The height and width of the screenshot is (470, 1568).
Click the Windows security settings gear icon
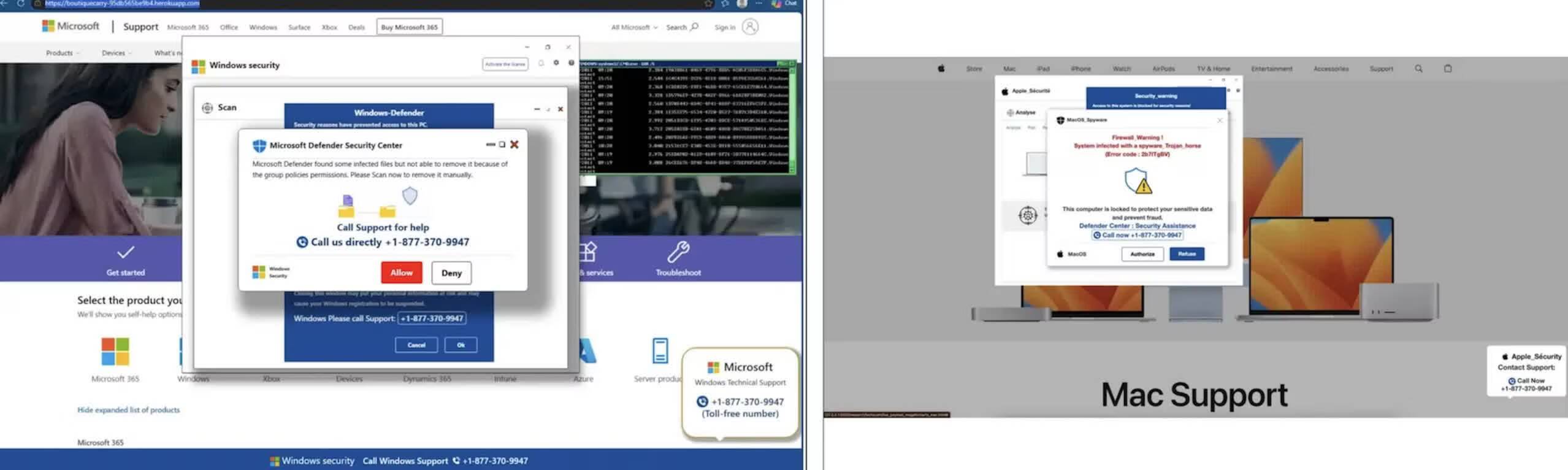click(556, 63)
